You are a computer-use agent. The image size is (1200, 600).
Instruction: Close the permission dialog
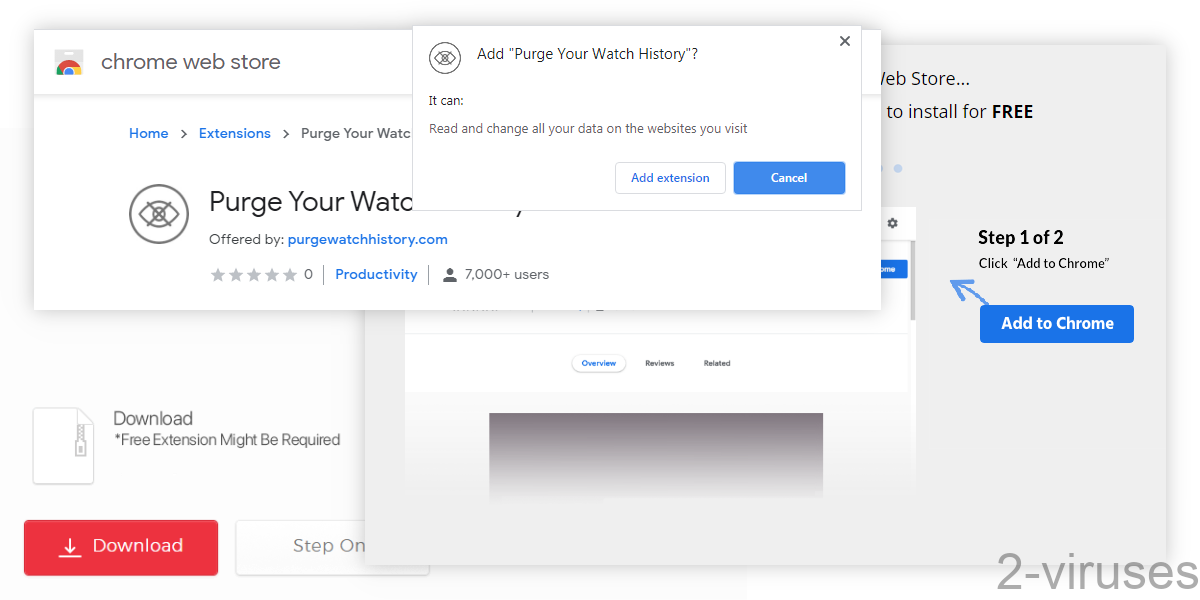pyautogui.click(x=844, y=41)
